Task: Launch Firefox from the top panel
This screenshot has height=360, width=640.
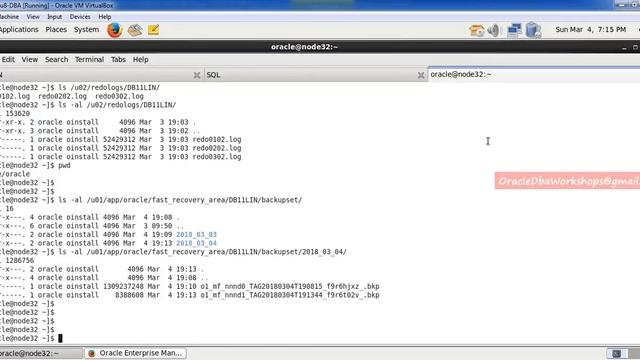Action: coord(115,30)
